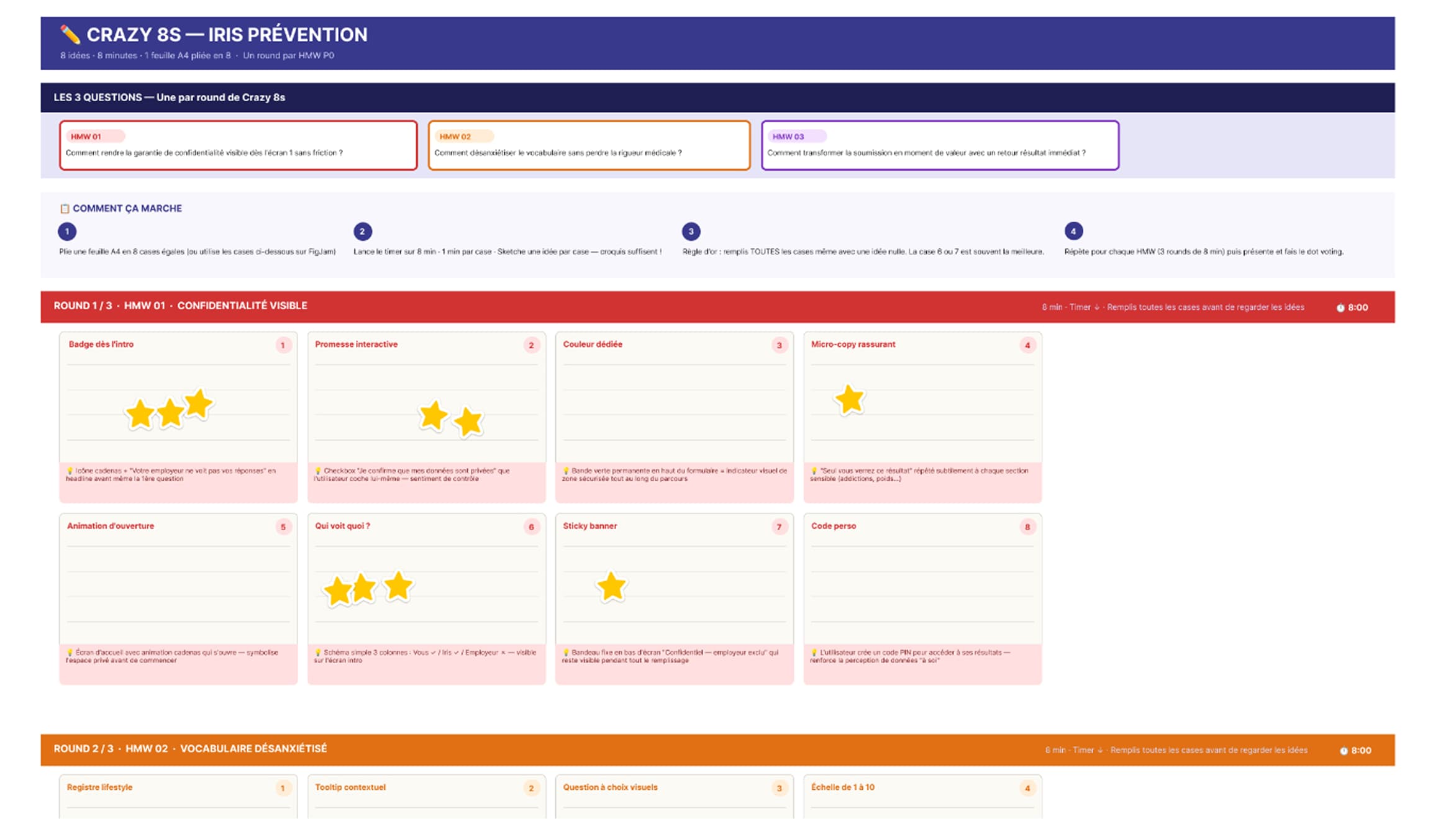Viewport: 1456px width, 819px height.
Task: Select the HMW 01 question card
Action: pyautogui.click(x=238, y=145)
